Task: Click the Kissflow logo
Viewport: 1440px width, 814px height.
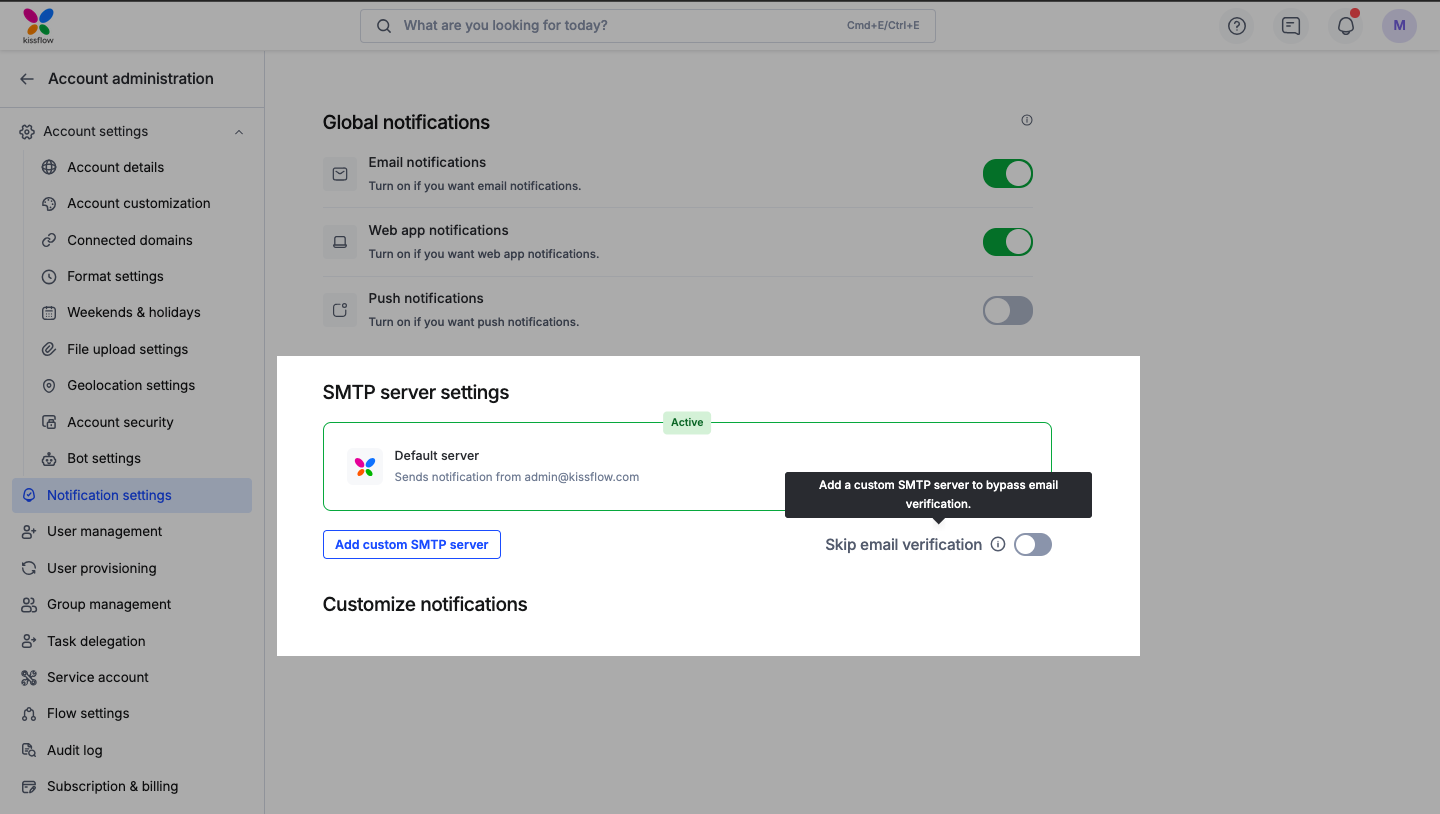Action: 38,26
